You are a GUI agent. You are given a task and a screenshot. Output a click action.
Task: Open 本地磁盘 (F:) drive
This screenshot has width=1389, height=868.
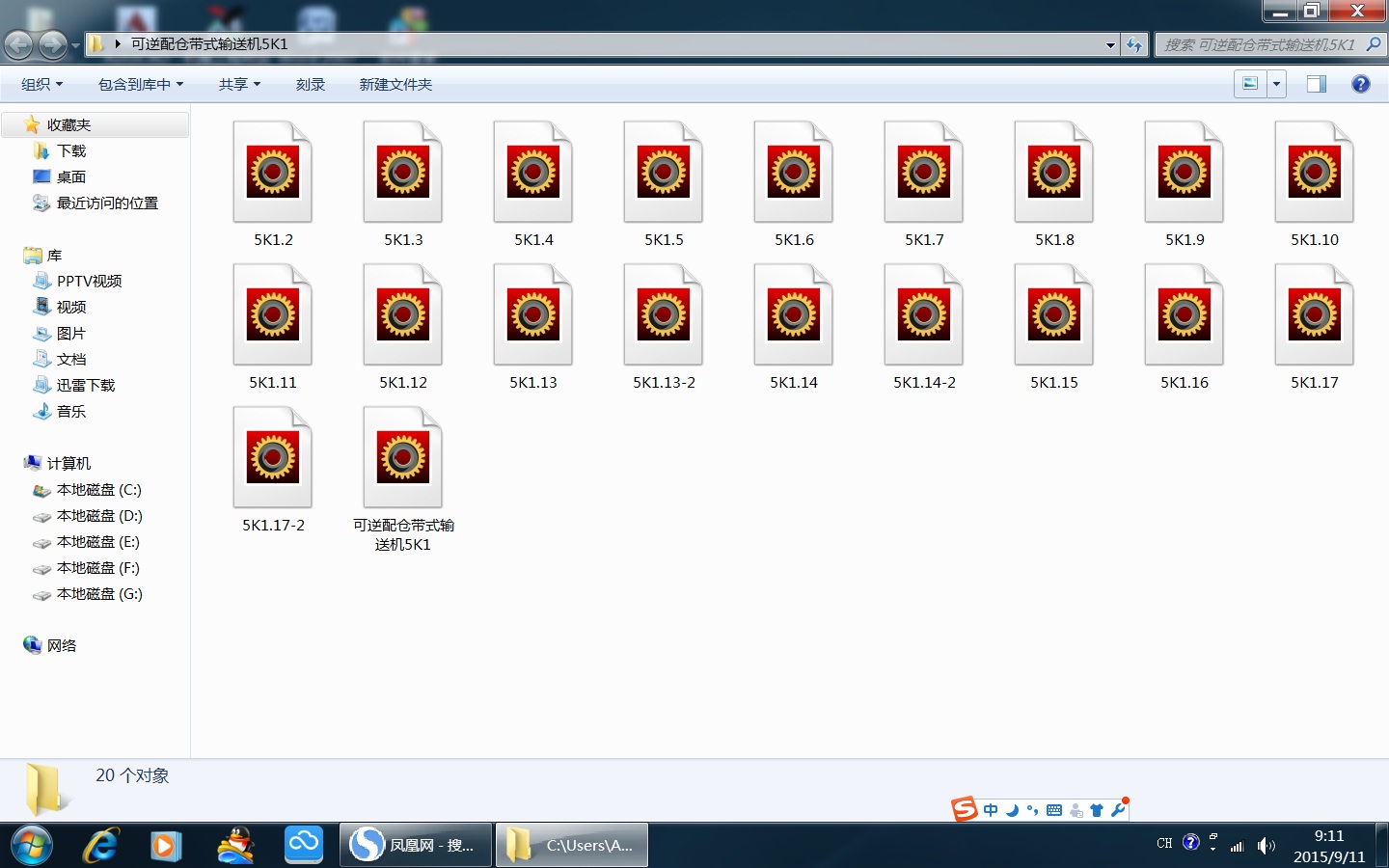(97, 568)
